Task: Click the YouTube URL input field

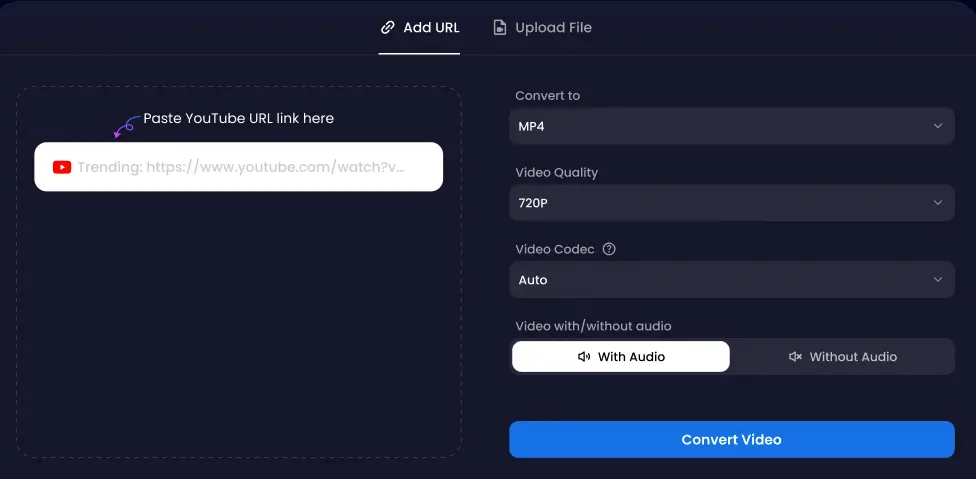Action: 250,167
